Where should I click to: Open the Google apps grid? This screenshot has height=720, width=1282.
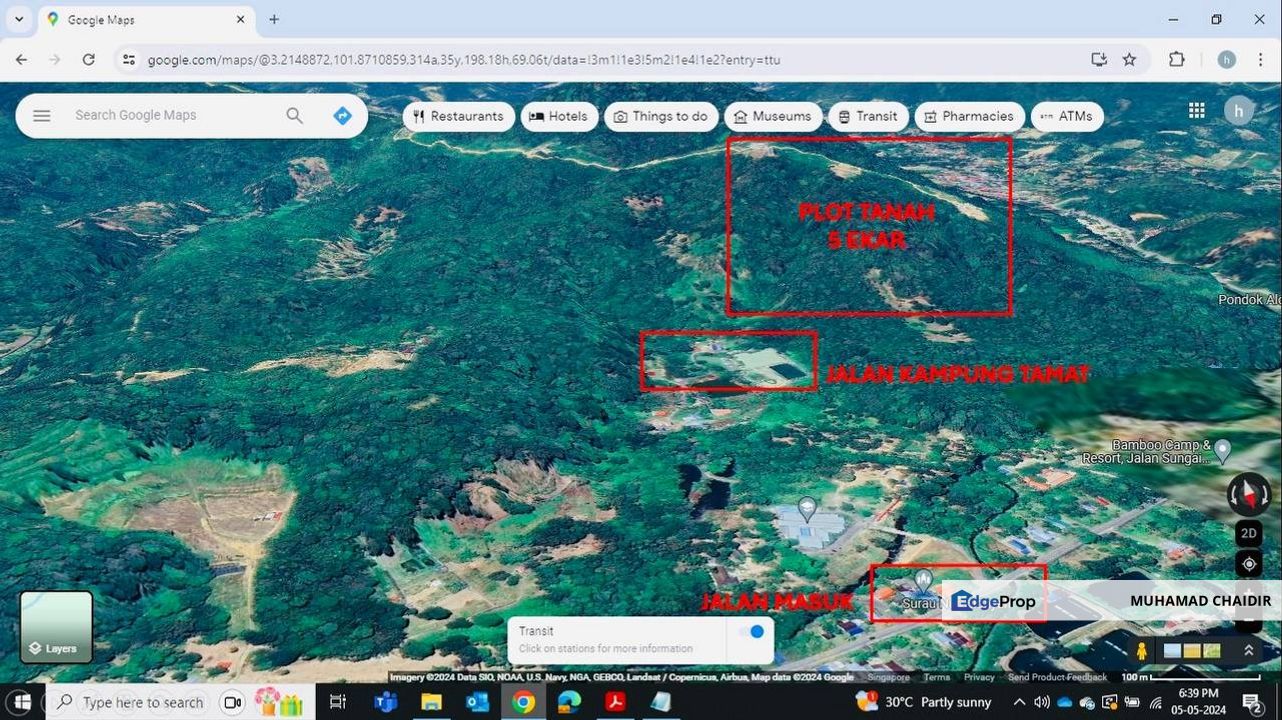pyautogui.click(x=1196, y=111)
